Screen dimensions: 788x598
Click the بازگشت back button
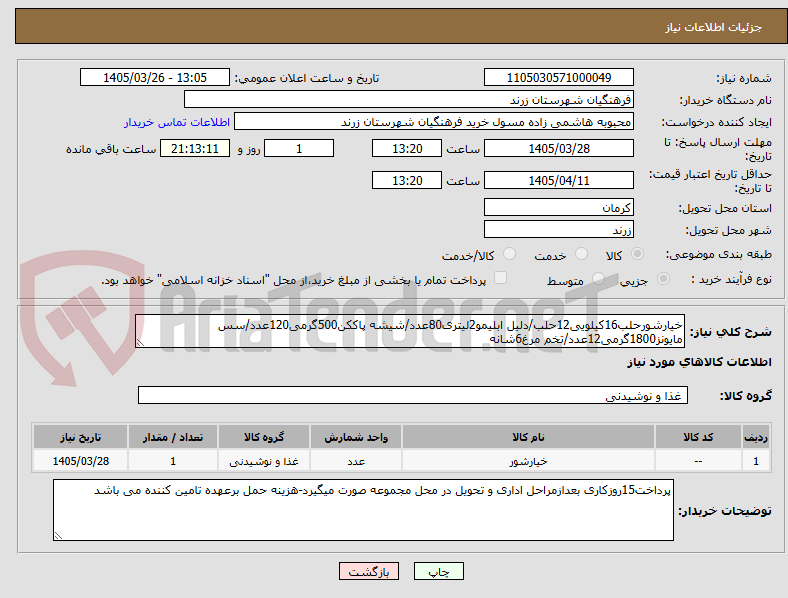click(369, 571)
